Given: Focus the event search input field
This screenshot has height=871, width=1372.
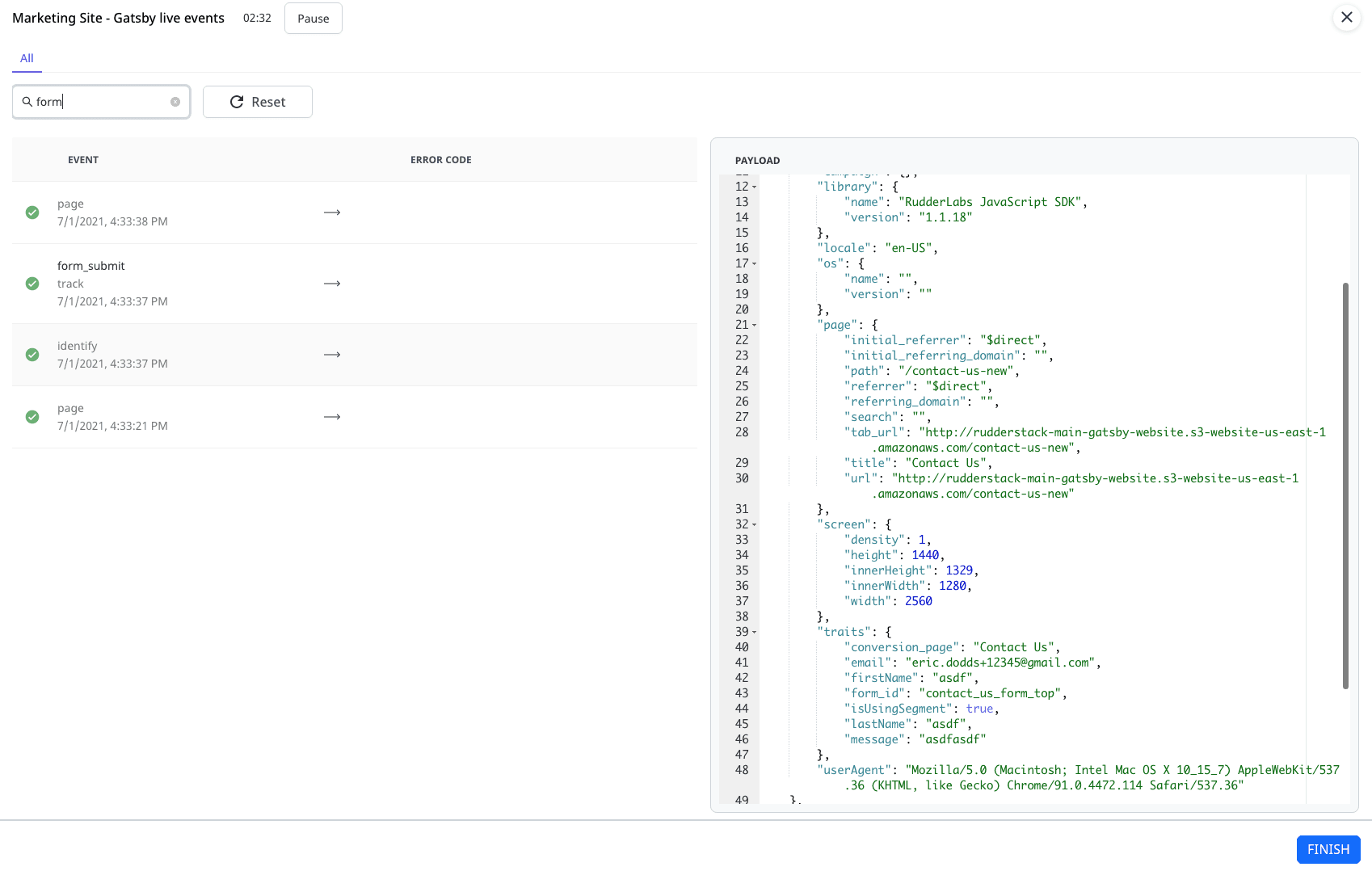Looking at the screenshot, I should pos(101,102).
